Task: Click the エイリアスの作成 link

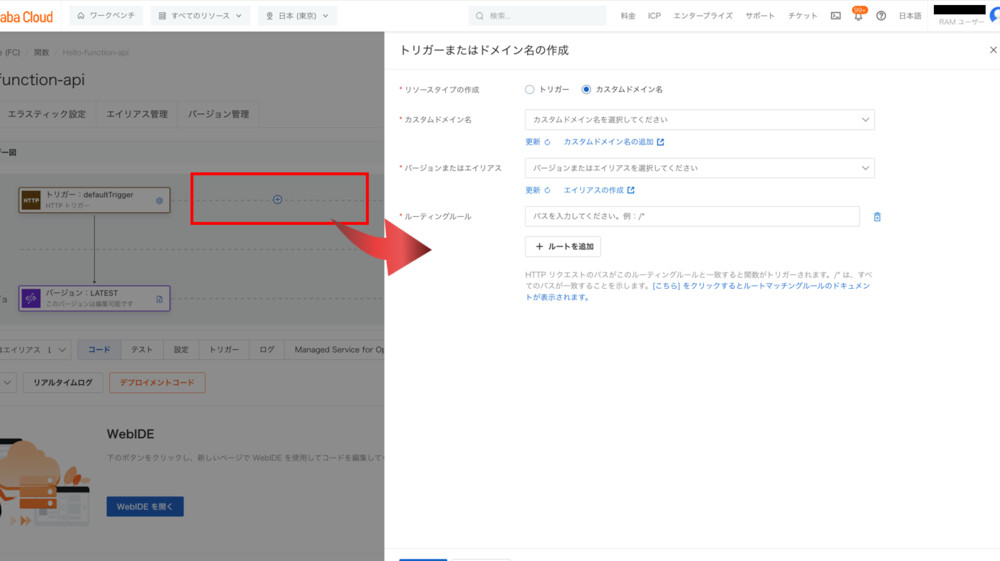Action: (x=598, y=190)
